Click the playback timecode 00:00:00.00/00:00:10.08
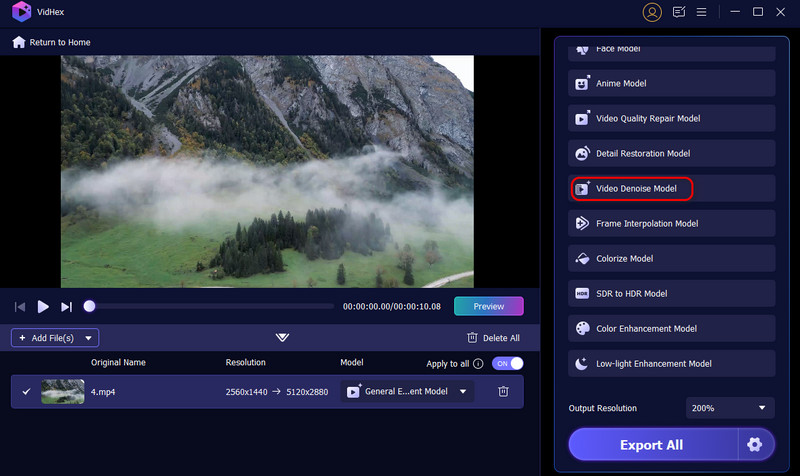This screenshot has height=476, width=800. 392,307
